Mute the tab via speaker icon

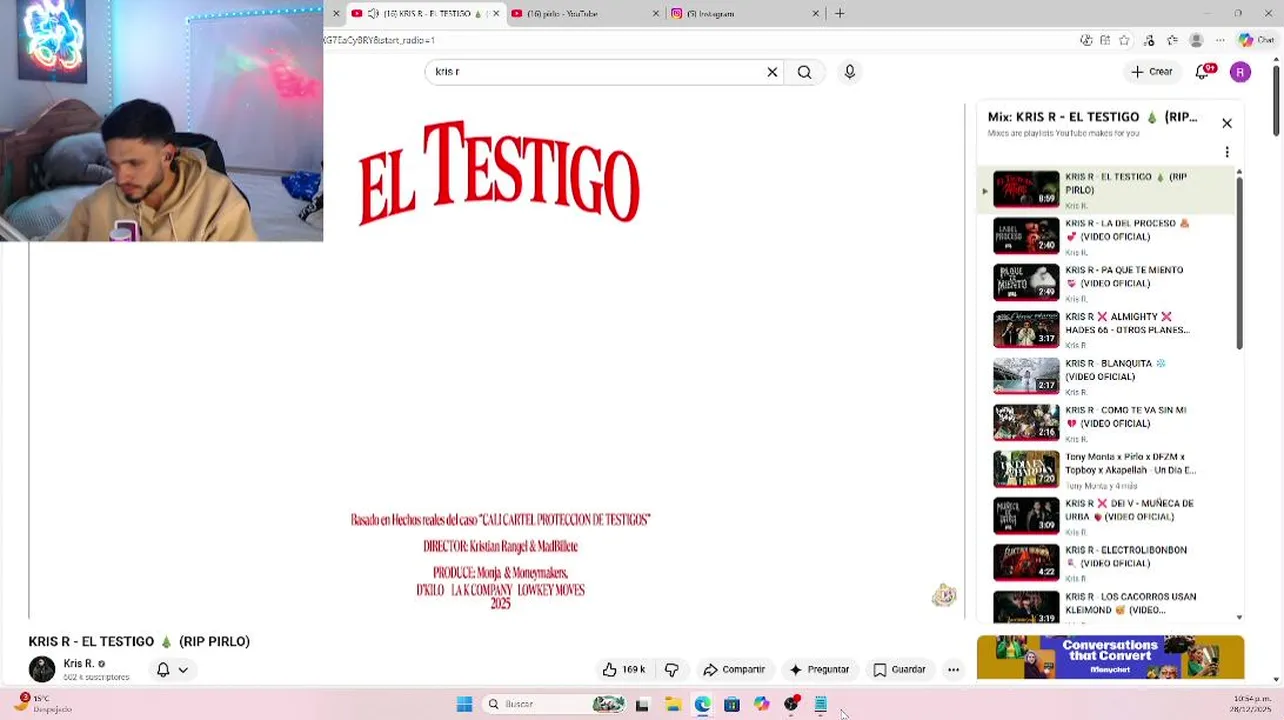tap(373, 14)
